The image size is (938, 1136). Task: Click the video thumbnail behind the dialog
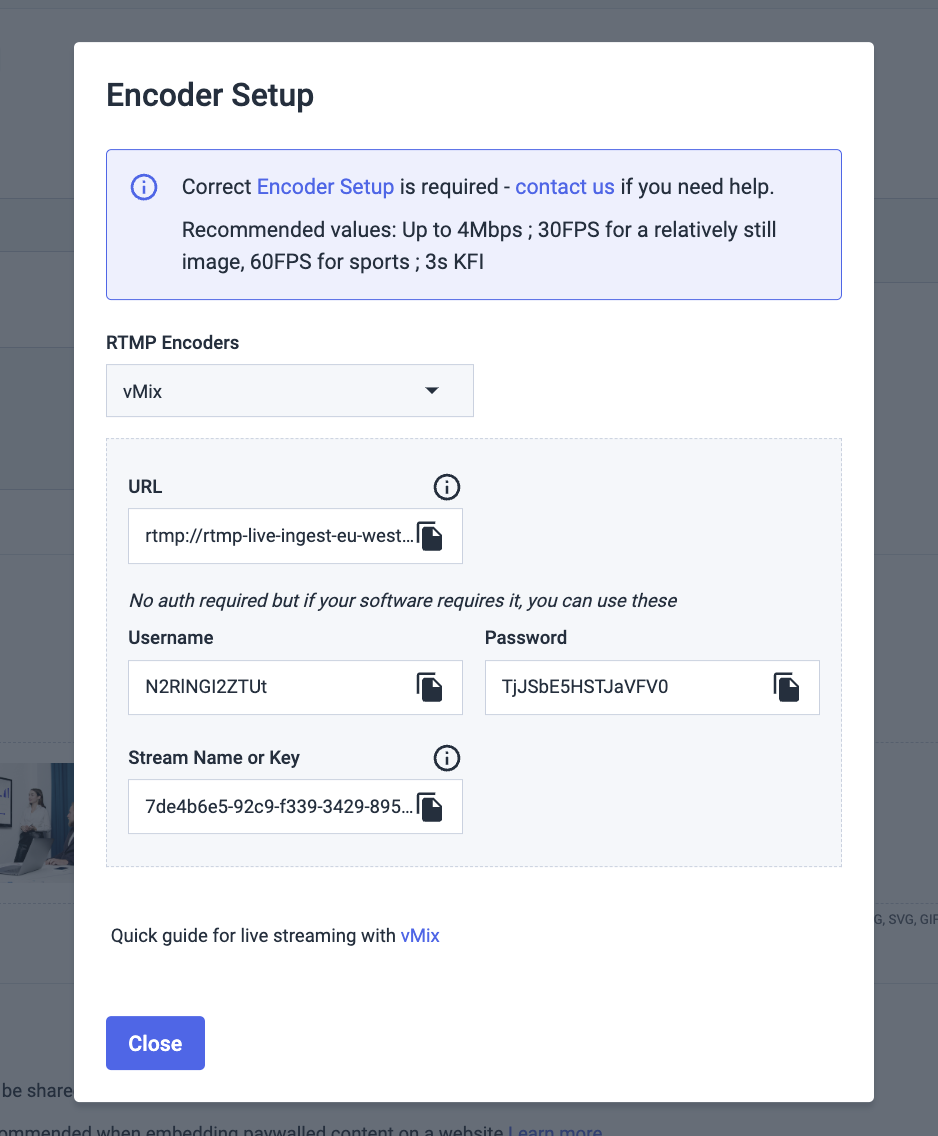tap(36, 820)
